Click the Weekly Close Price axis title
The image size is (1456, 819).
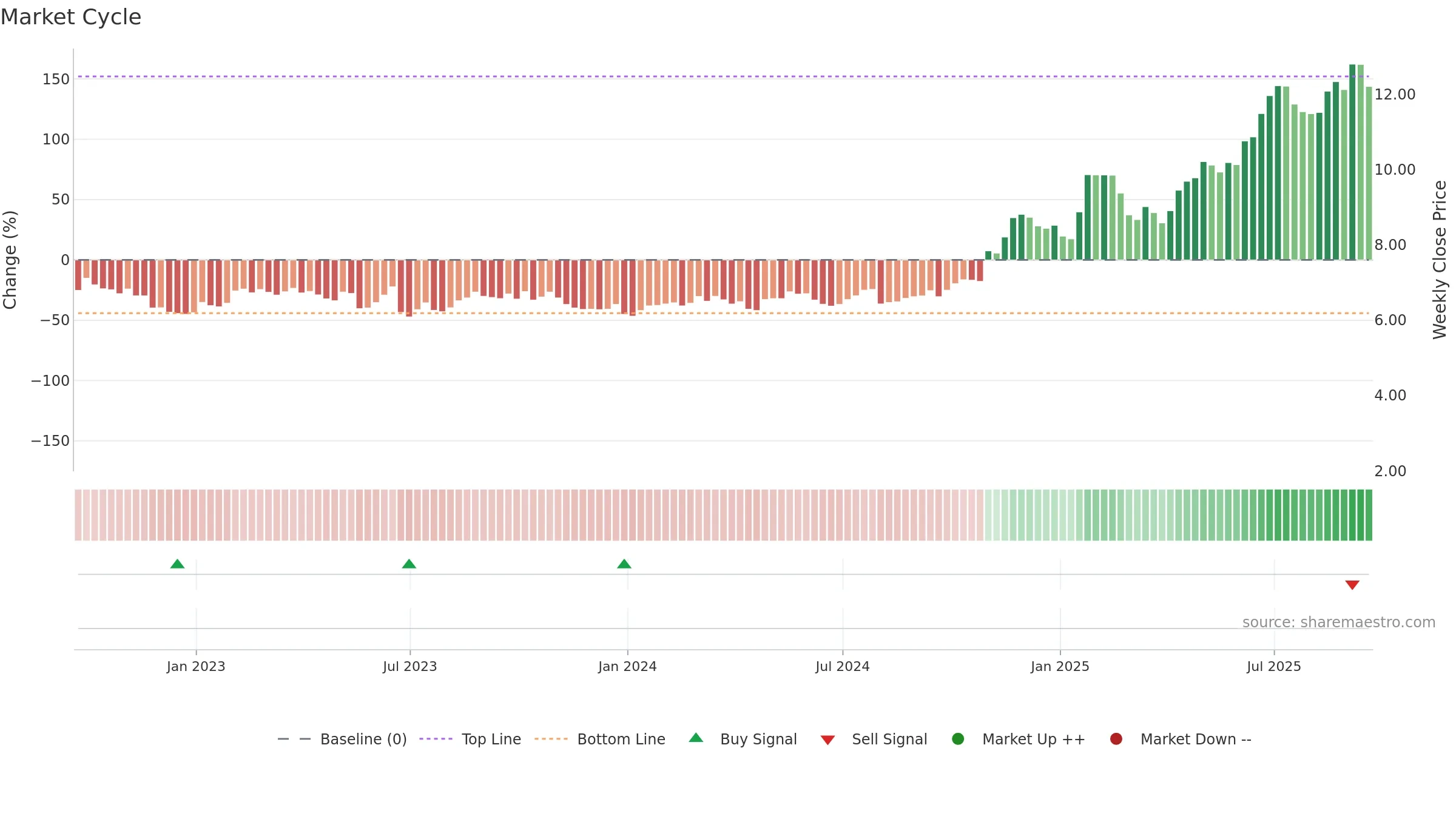[1440, 260]
